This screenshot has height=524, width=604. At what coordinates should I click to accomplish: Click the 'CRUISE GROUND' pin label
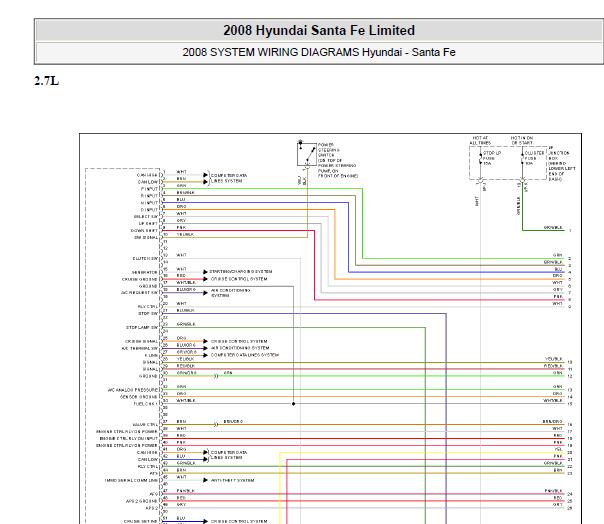(x=140, y=279)
